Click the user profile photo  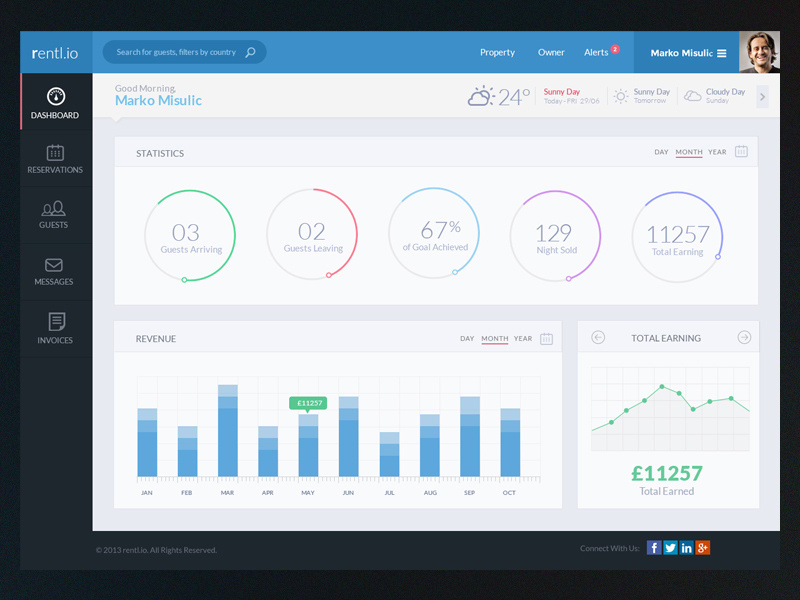(759, 52)
